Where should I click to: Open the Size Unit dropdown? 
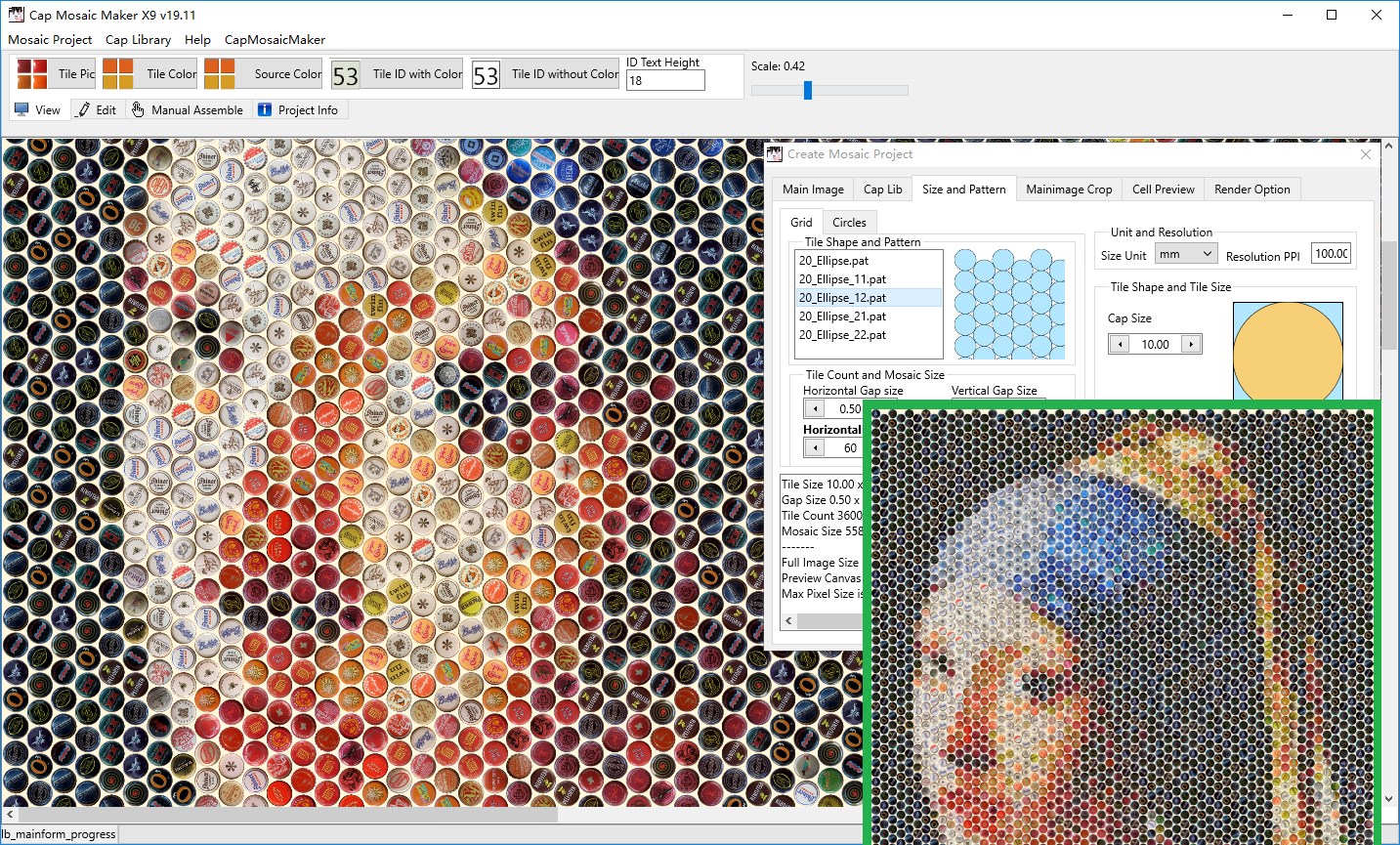(x=1185, y=254)
